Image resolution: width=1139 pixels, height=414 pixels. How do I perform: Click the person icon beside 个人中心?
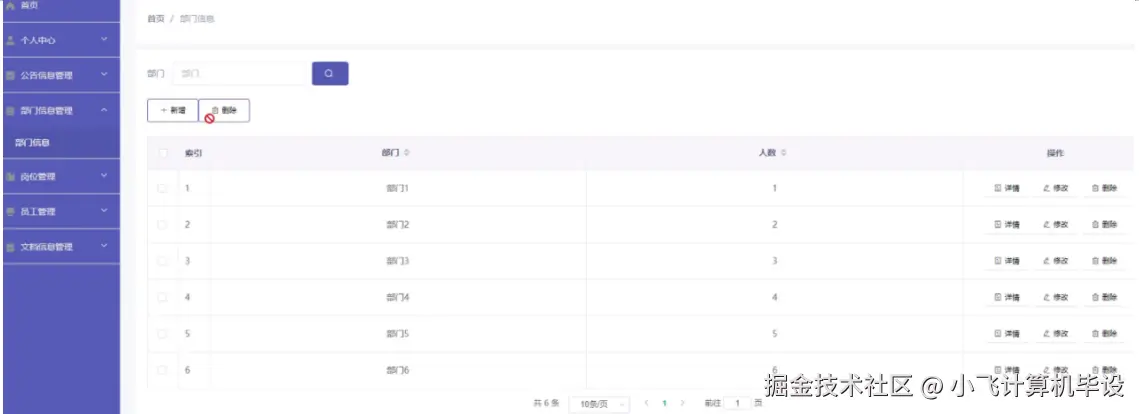pyautogui.click(x=10, y=41)
